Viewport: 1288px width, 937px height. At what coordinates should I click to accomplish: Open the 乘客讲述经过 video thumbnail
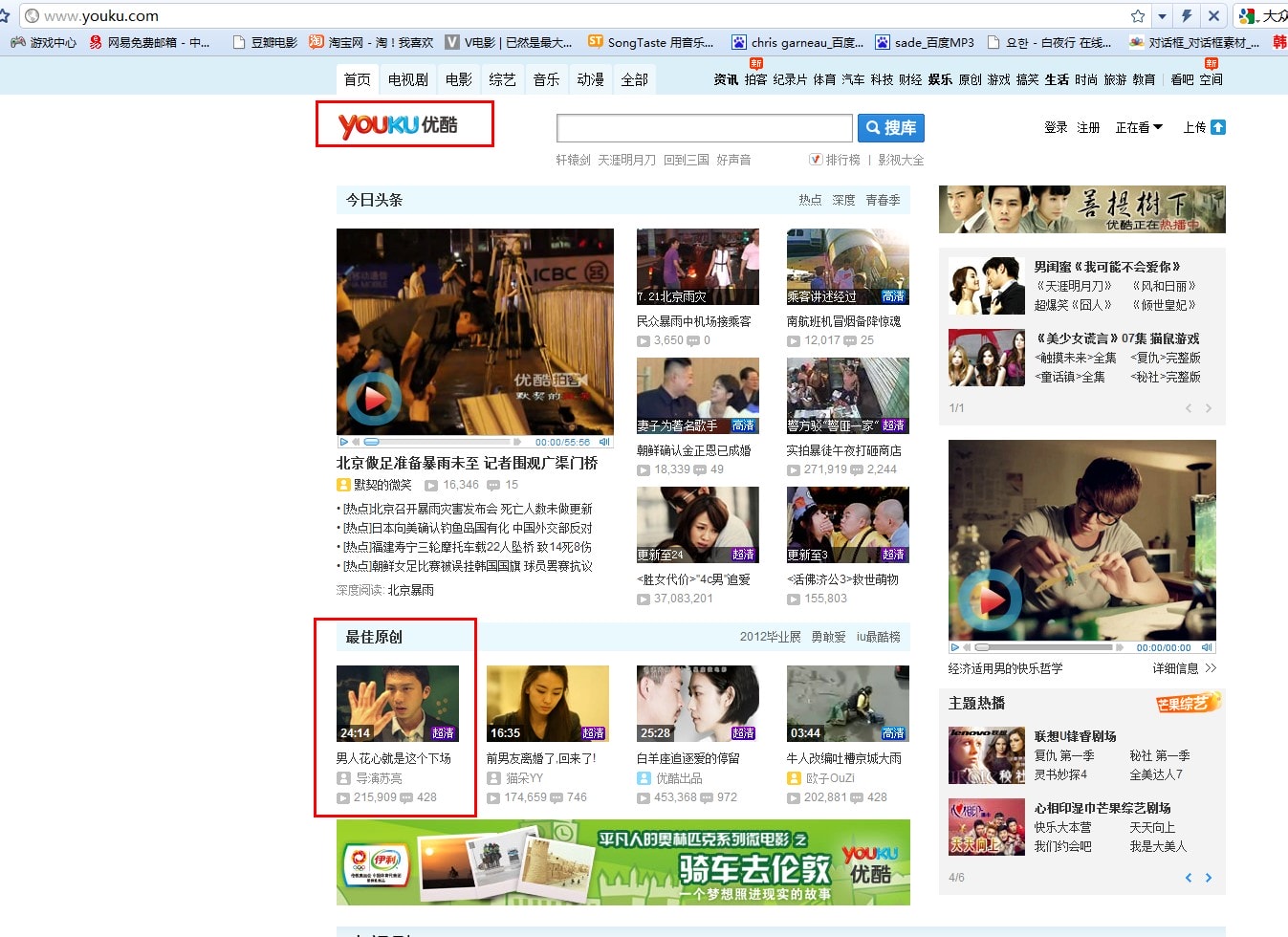click(848, 267)
